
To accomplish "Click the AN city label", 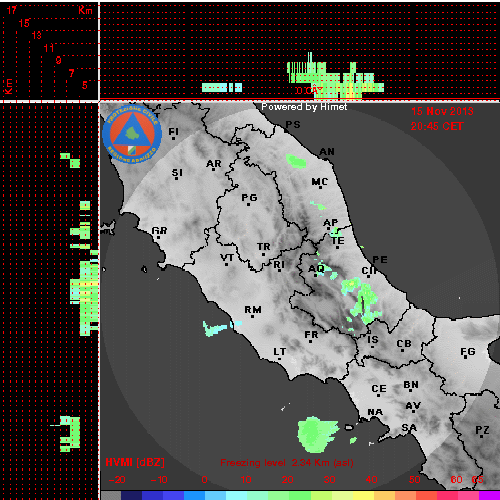I will (327, 152).
